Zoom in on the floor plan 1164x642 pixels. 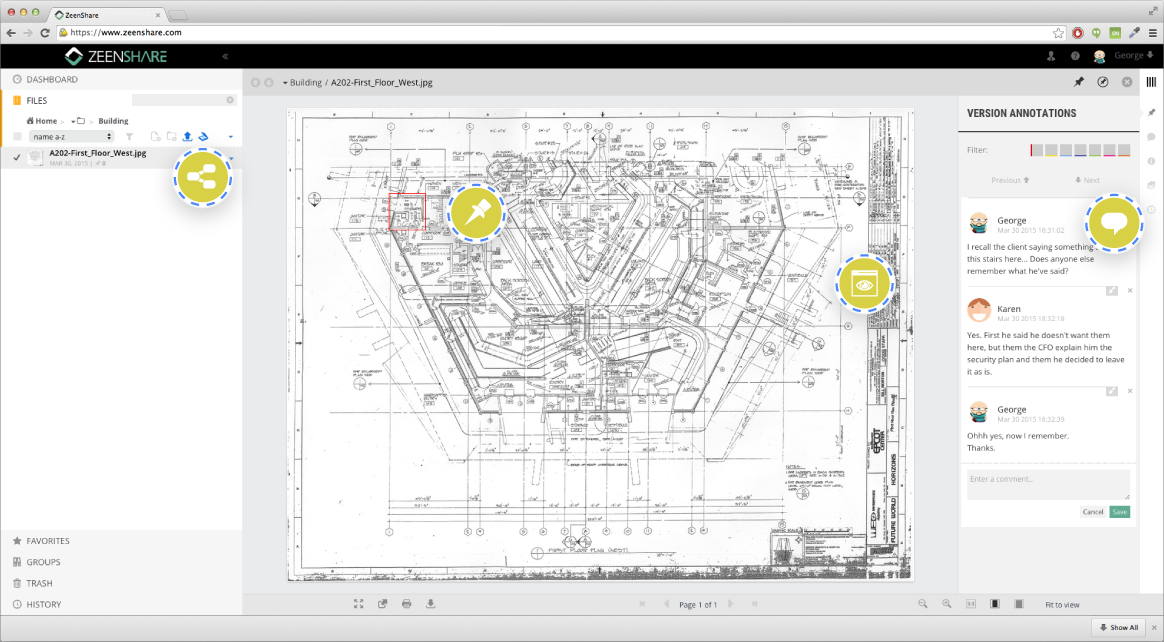(946, 604)
